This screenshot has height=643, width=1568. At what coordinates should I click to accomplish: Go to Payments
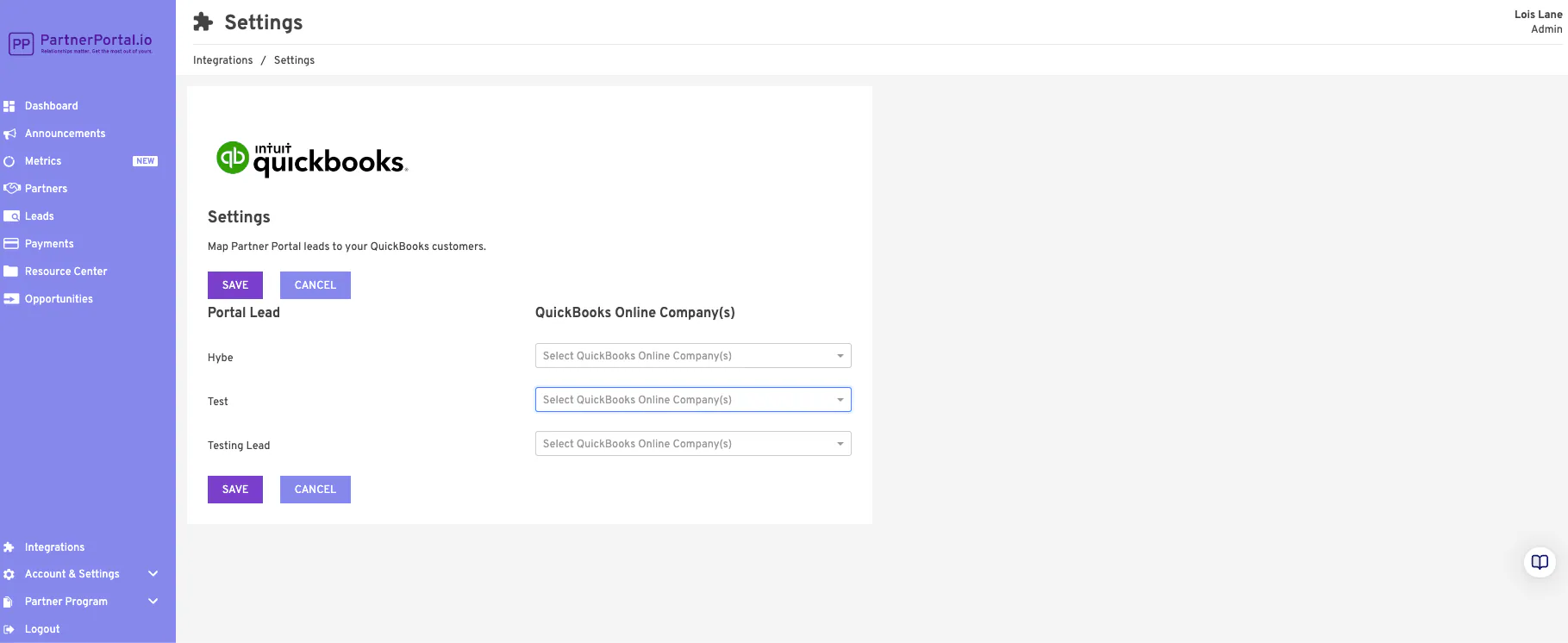click(49, 244)
